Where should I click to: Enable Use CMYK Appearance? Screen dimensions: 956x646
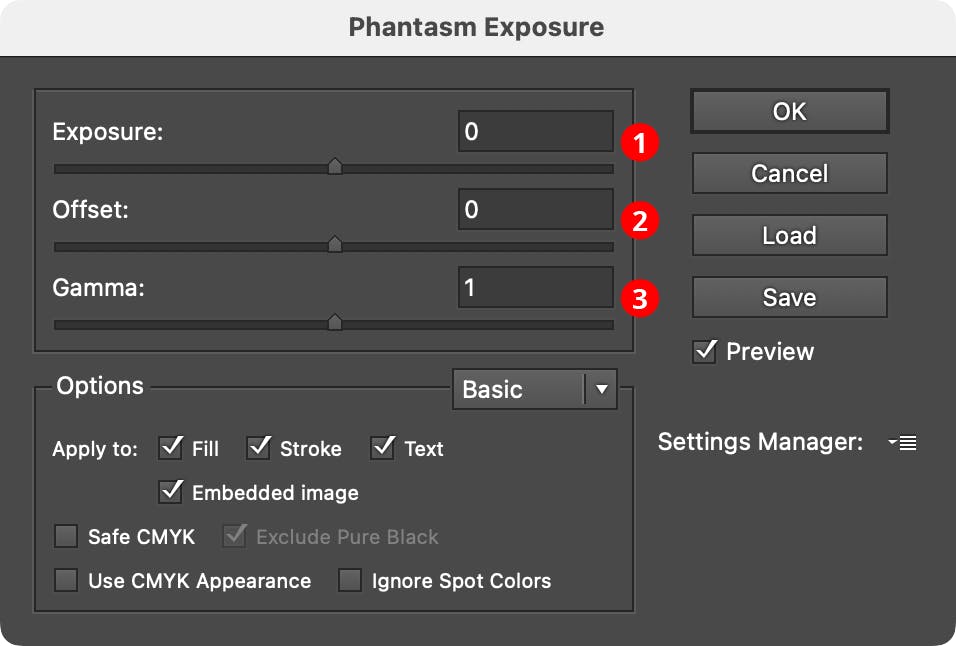(65, 580)
